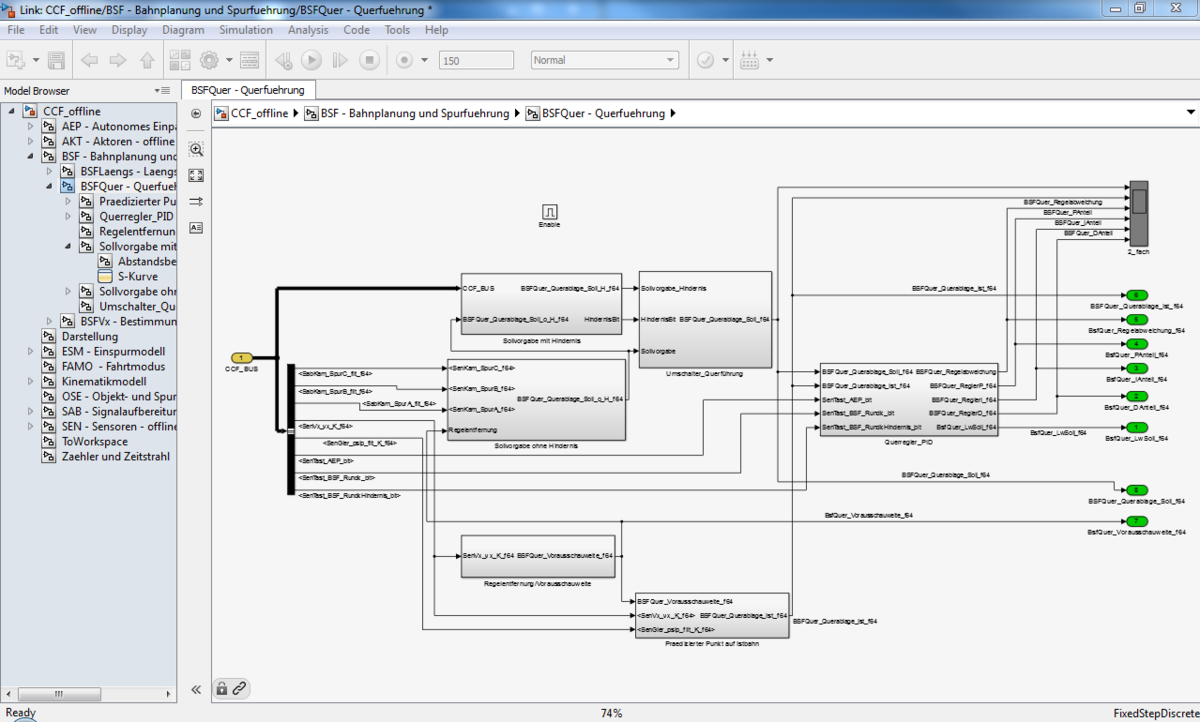Image resolution: width=1200 pixels, height=722 pixels.
Task: Collapse palette with the double-chevron button
Action: tap(196, 689)
